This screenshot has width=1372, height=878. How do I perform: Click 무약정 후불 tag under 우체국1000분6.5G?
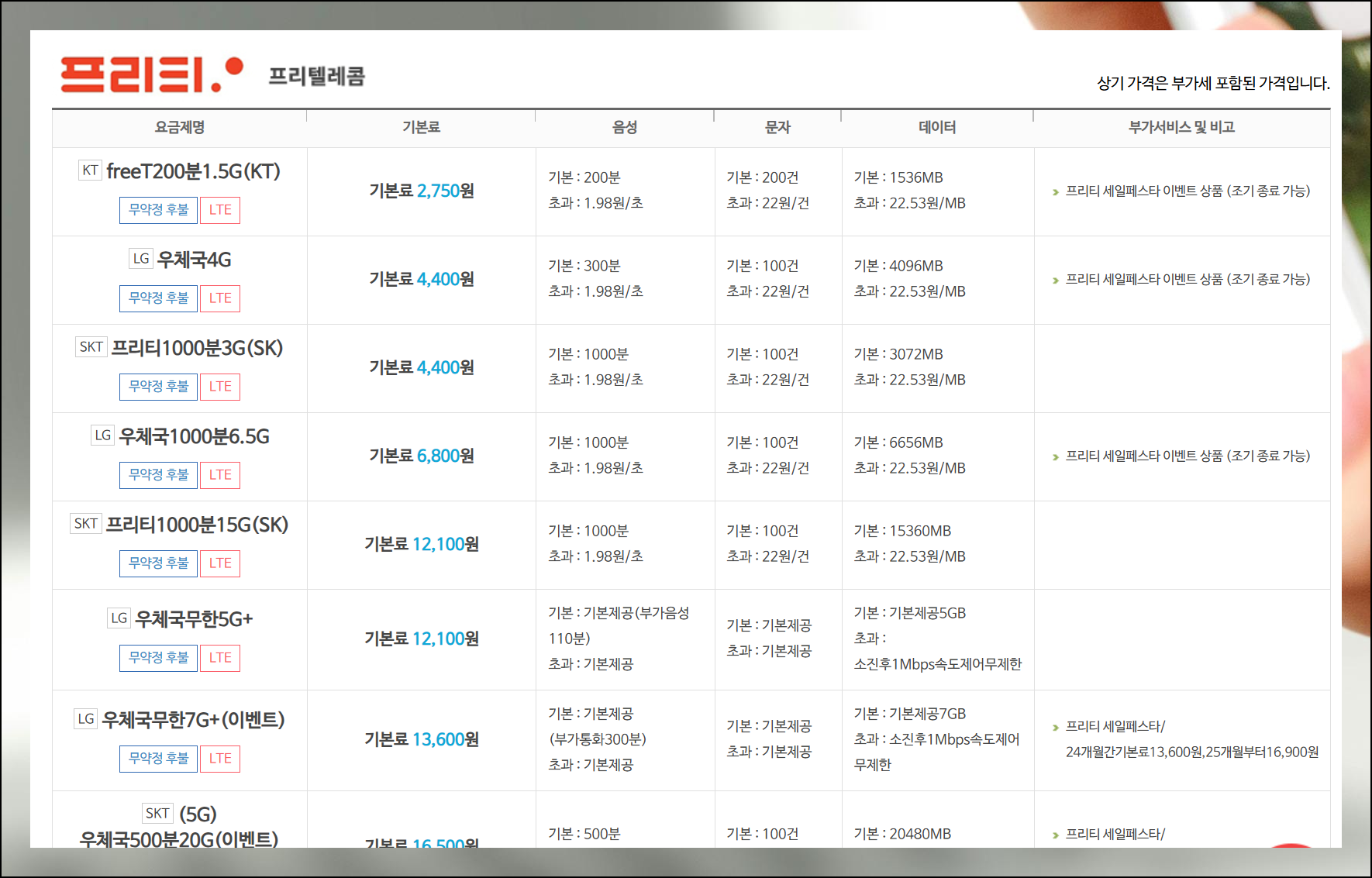pos(159,475)
